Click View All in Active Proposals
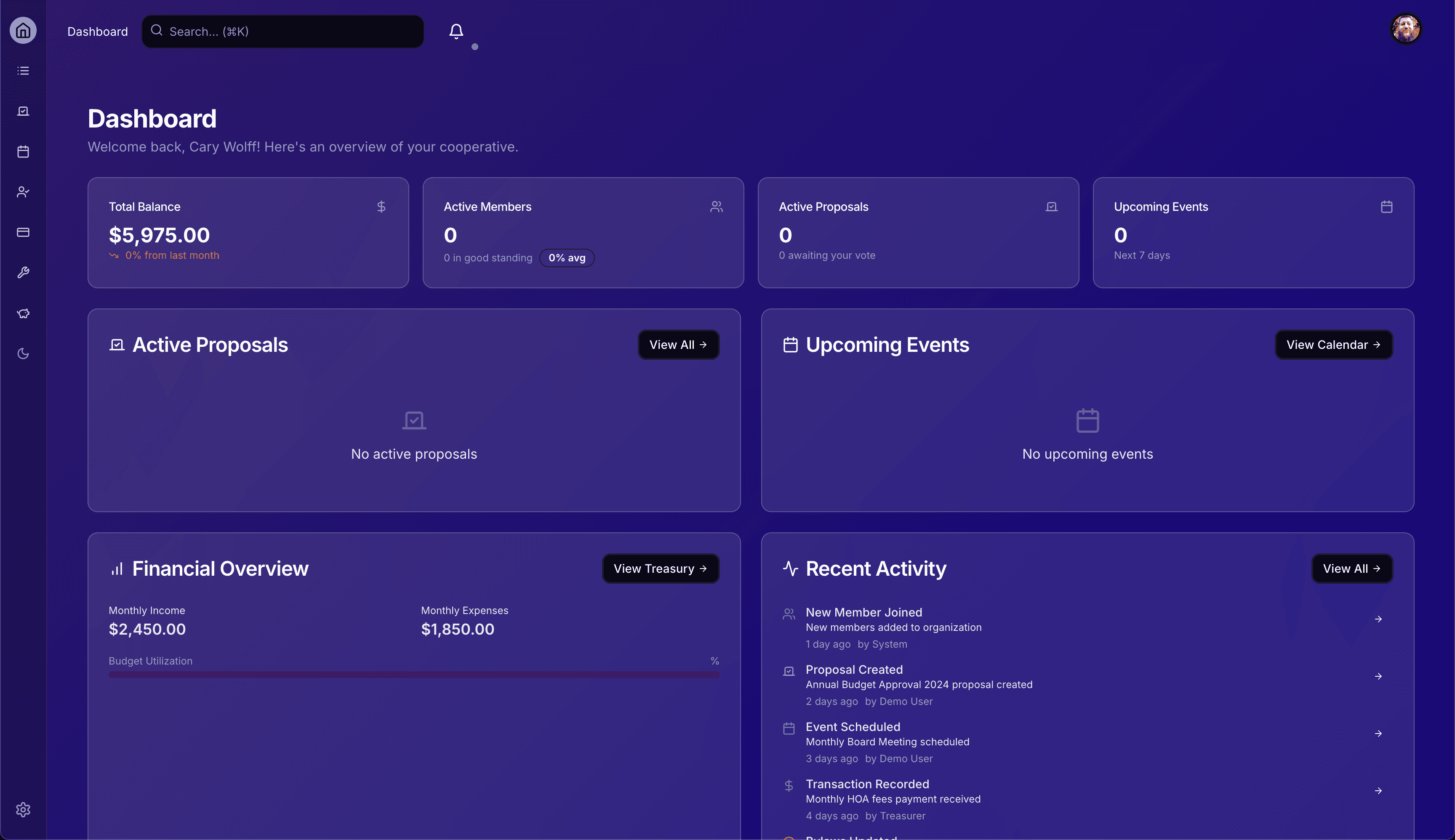Image resolution: width=1455 pixels, height=840 pixels. pos(678,344)
